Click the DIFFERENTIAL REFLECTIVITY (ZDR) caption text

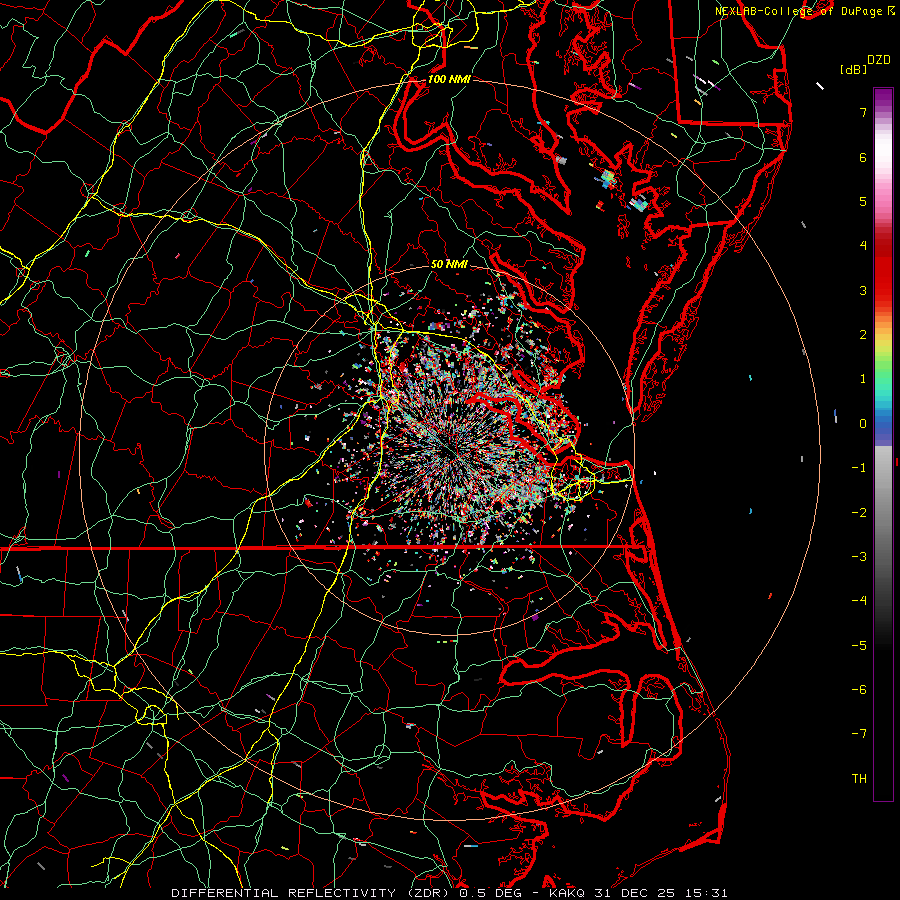pos(312,893)
